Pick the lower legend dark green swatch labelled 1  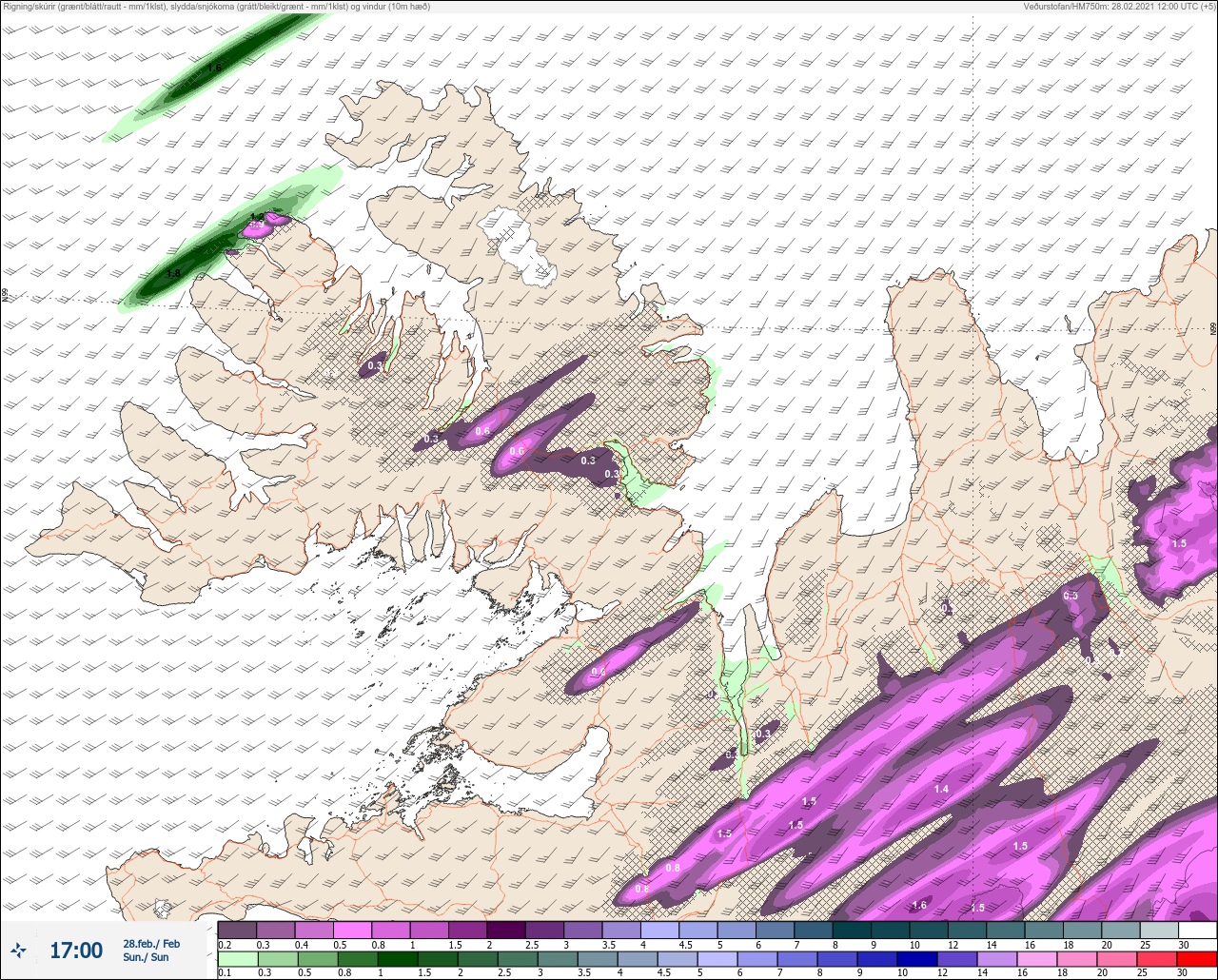[397, 958]
